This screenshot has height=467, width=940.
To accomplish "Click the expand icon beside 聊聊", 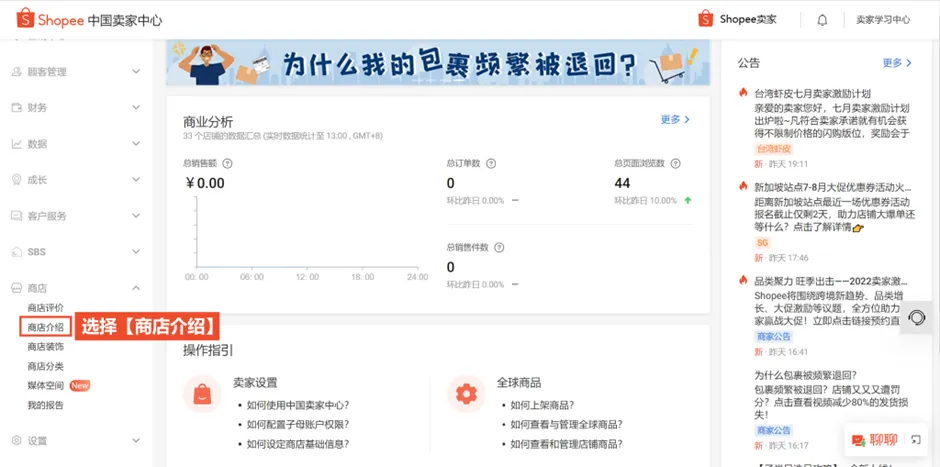I will pos(915,440).
